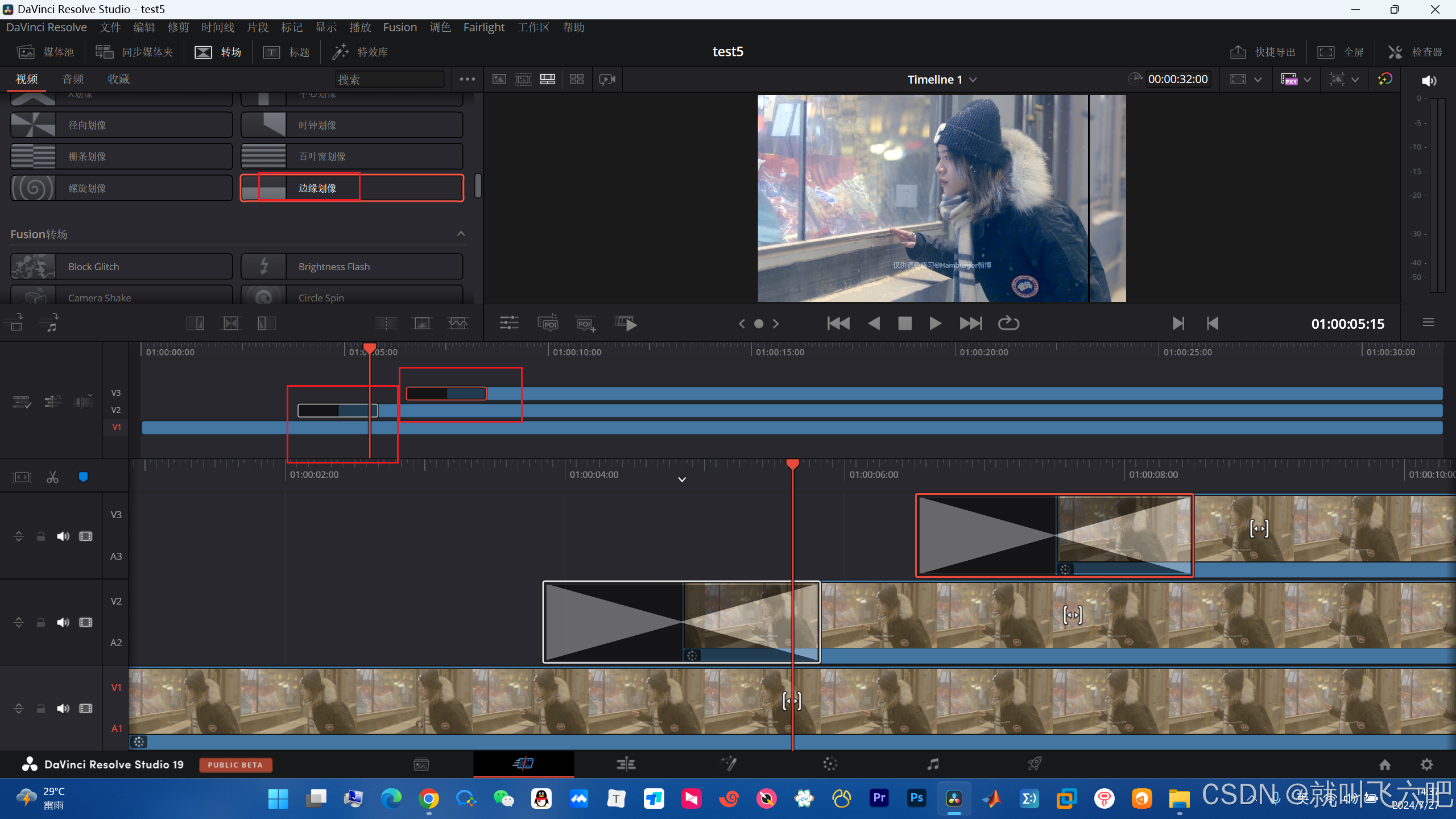Image resolution: width=1456 pixels, height=819 pixels.
Task: Click the play button in viewer controls
Action: tap(935, 324)
